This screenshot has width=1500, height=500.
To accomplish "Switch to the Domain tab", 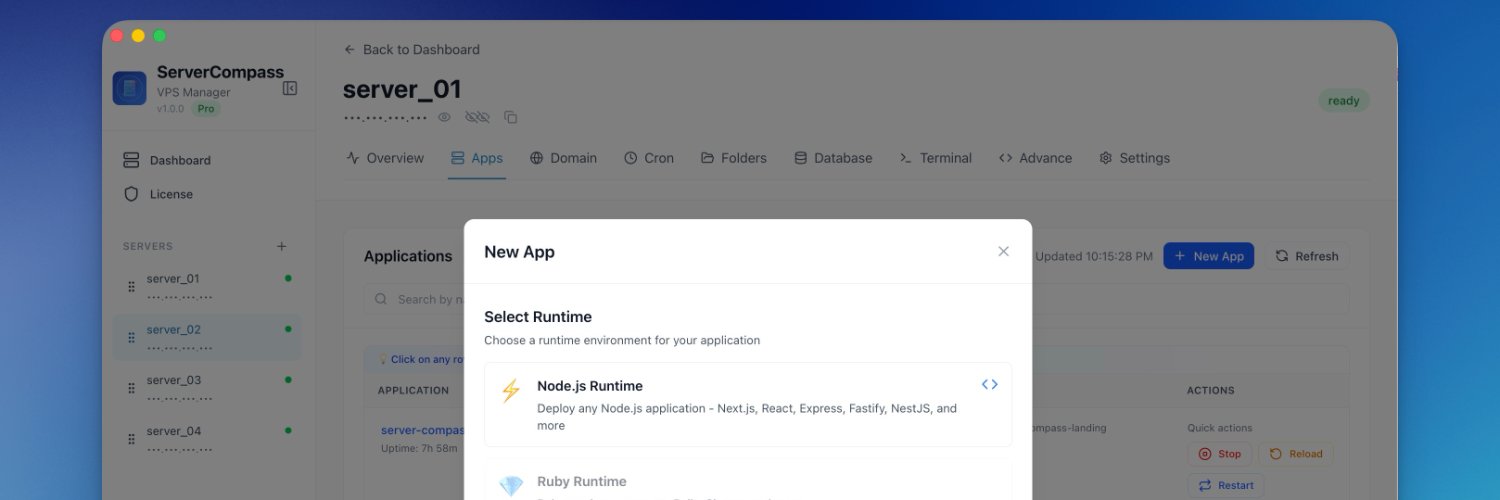I will (563, 158).
